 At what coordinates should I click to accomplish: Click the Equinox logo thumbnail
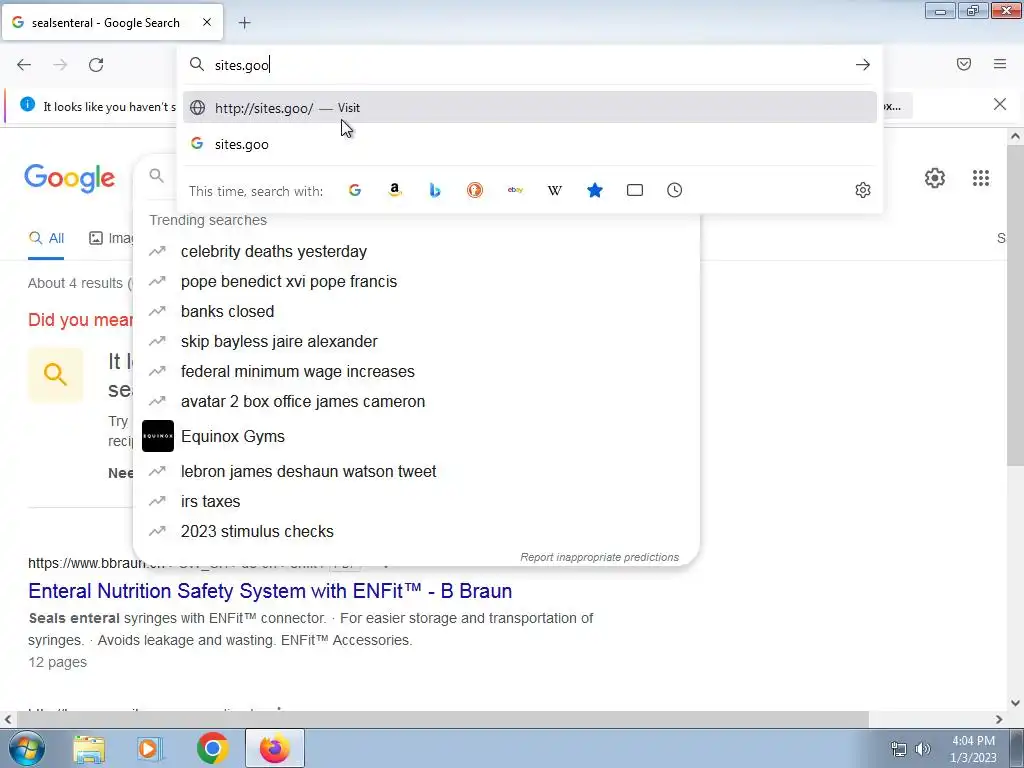[158, 436]
